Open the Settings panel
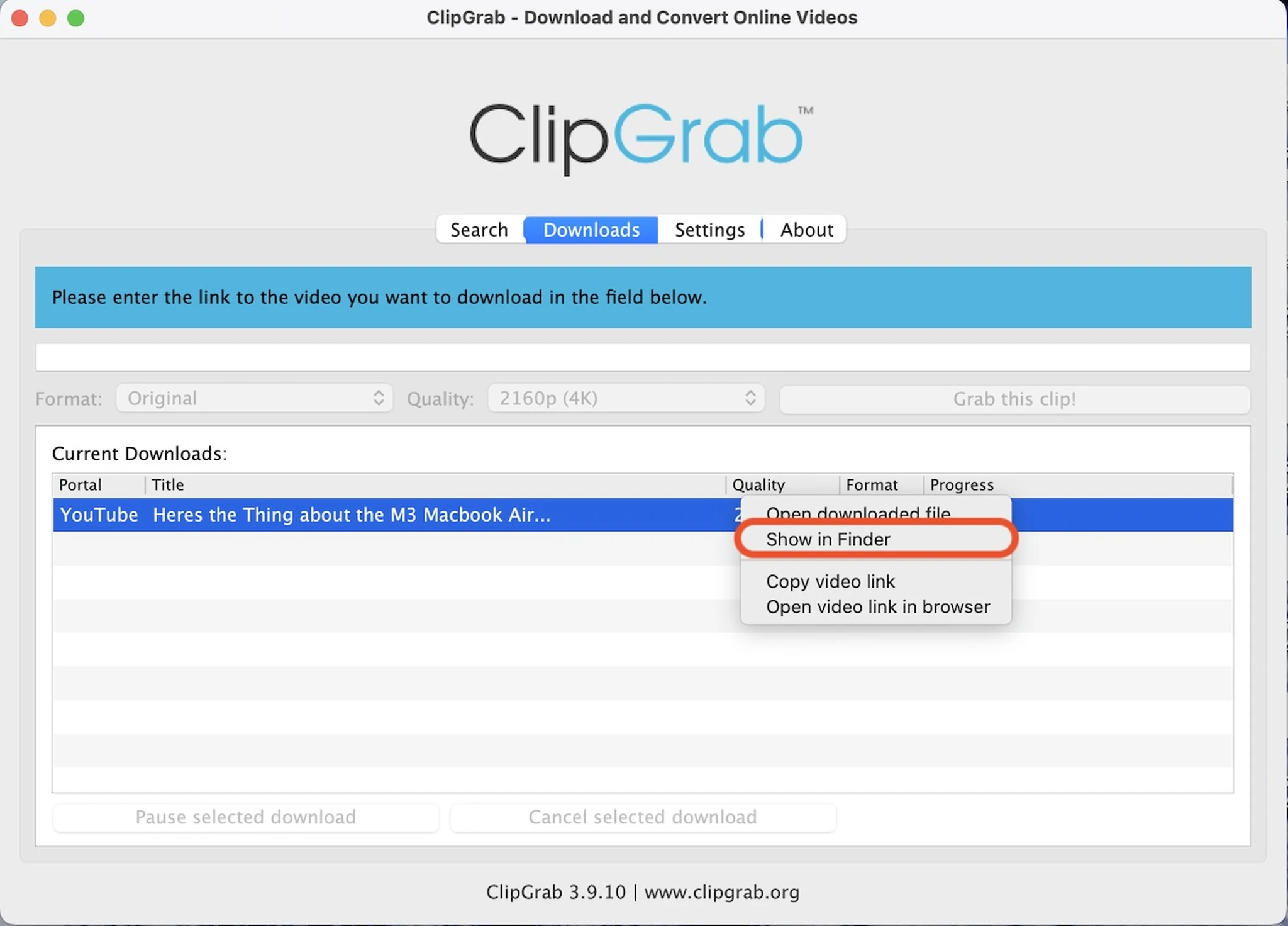Screen dimensions: 1288x926 click(x=710, y=229)
